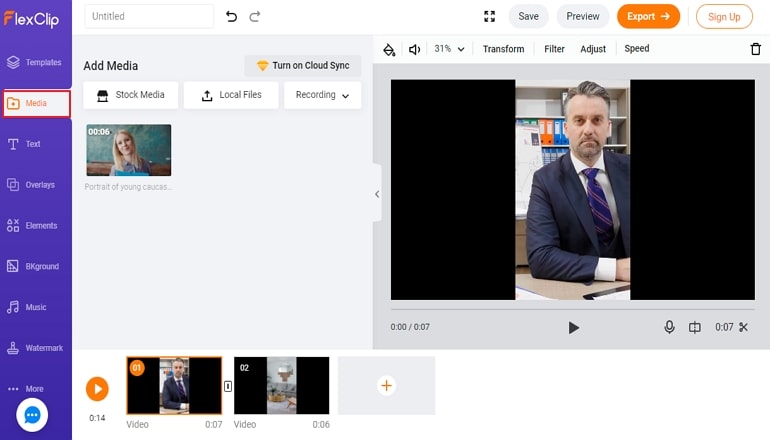Open the Transform options
Image resolution: width=770 pixels, height=440 pixels.
tap(503, 49)
